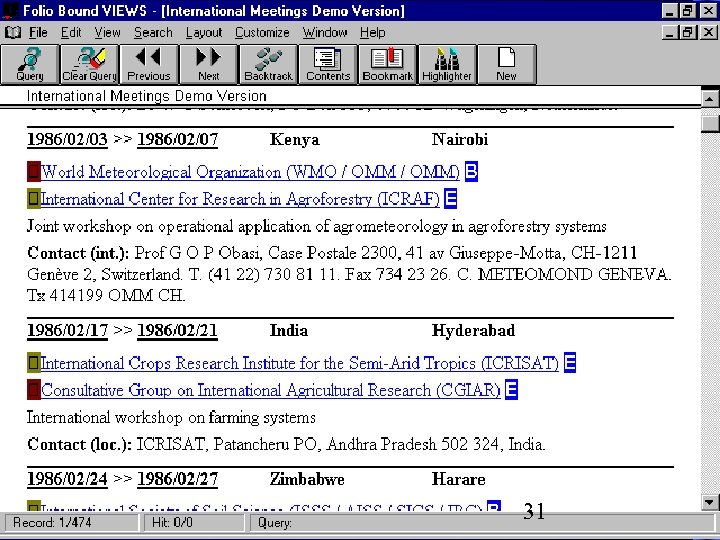The image size is (720, 540).
Task: Click the red marker before World Meteorological Organization
Action: pos(34,172)
